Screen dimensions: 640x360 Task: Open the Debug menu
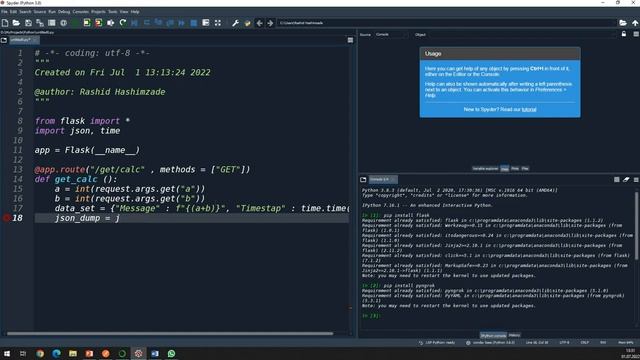coord(64,12)
